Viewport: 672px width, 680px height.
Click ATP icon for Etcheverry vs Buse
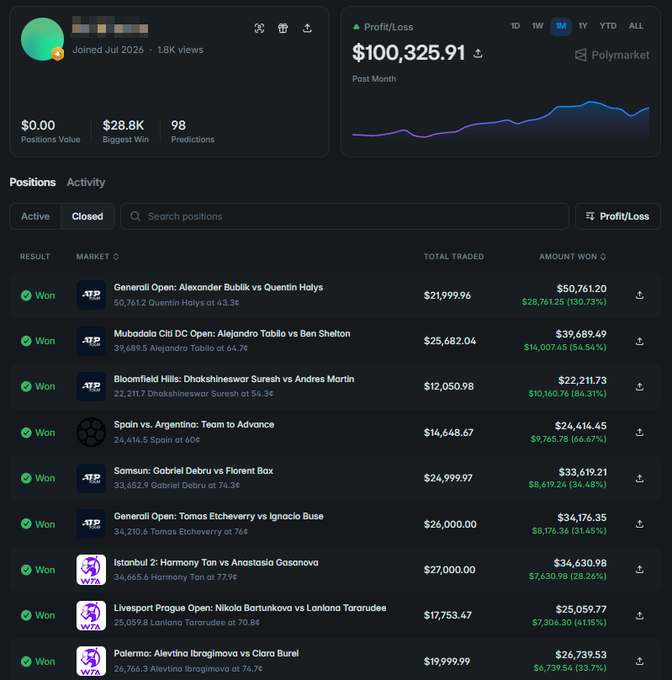click(91, 523)
